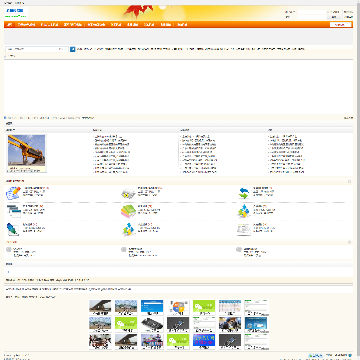360x360 pixels.
Task: Open the forum with green-blue swap arrows icon
Action: [x=244, y=193]
